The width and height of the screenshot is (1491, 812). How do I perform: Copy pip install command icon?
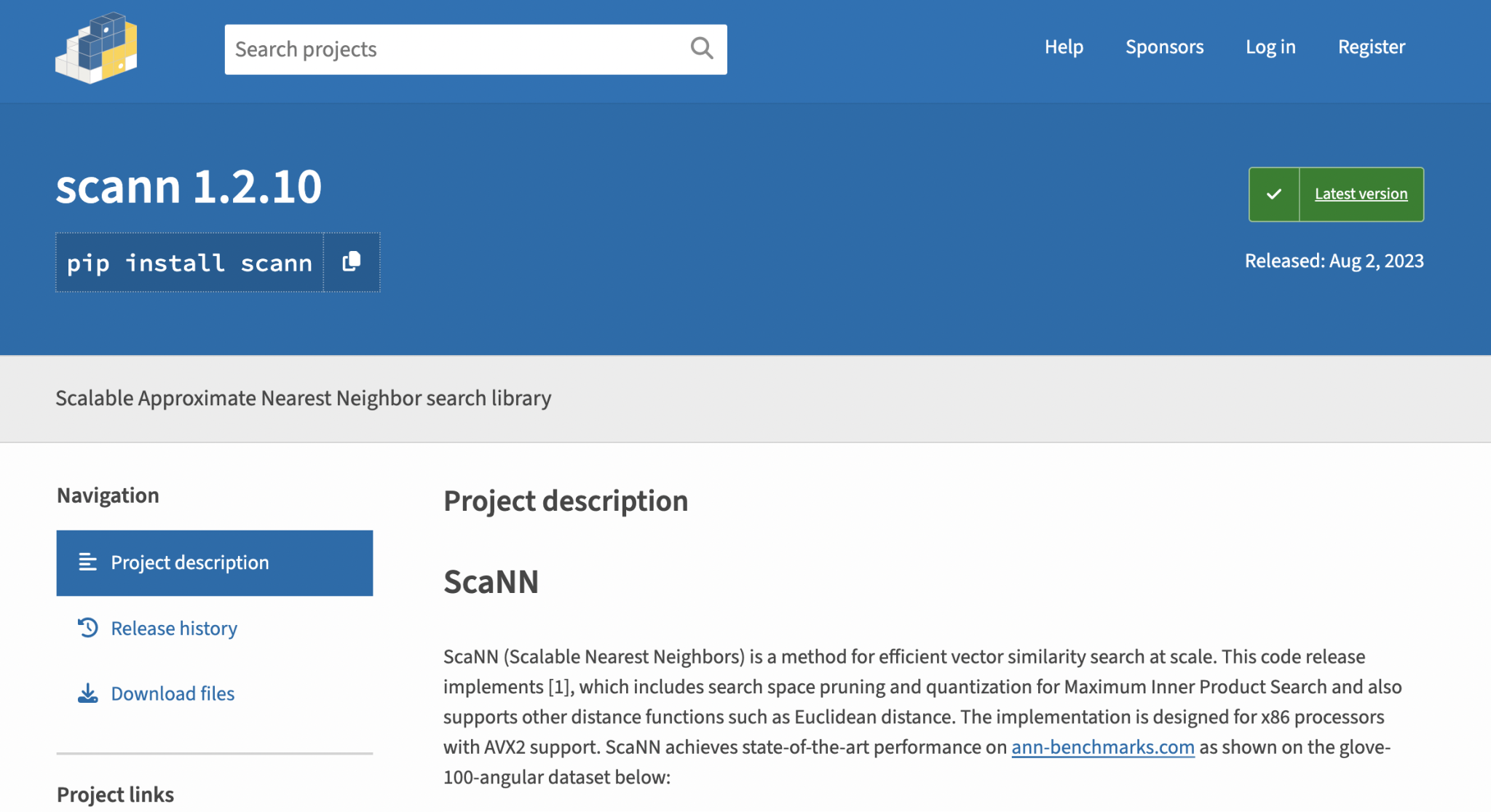point(352,262)
